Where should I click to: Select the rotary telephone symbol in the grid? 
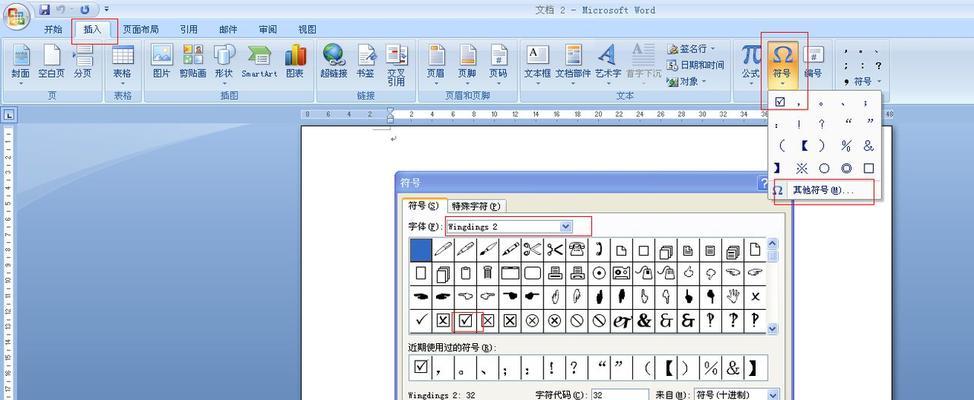pyautogui.click(x=576, y=250)
